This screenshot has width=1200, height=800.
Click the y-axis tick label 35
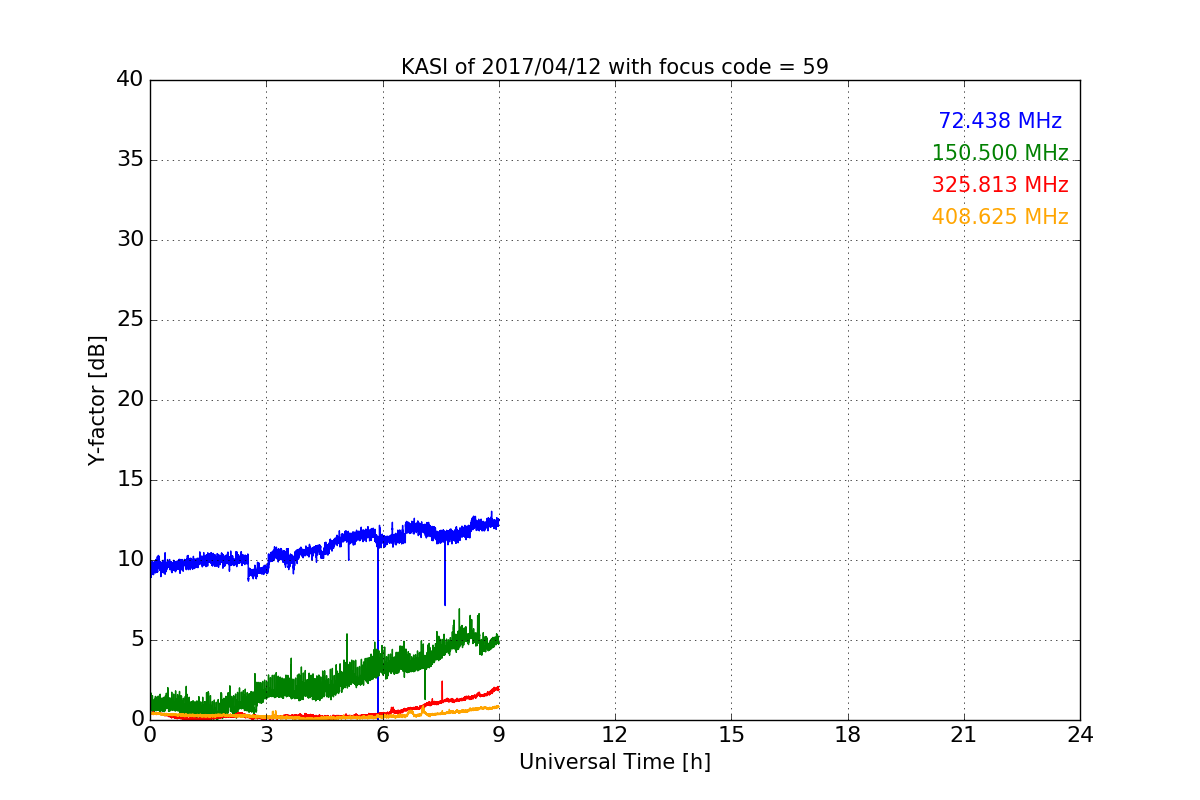click(130, 160)
